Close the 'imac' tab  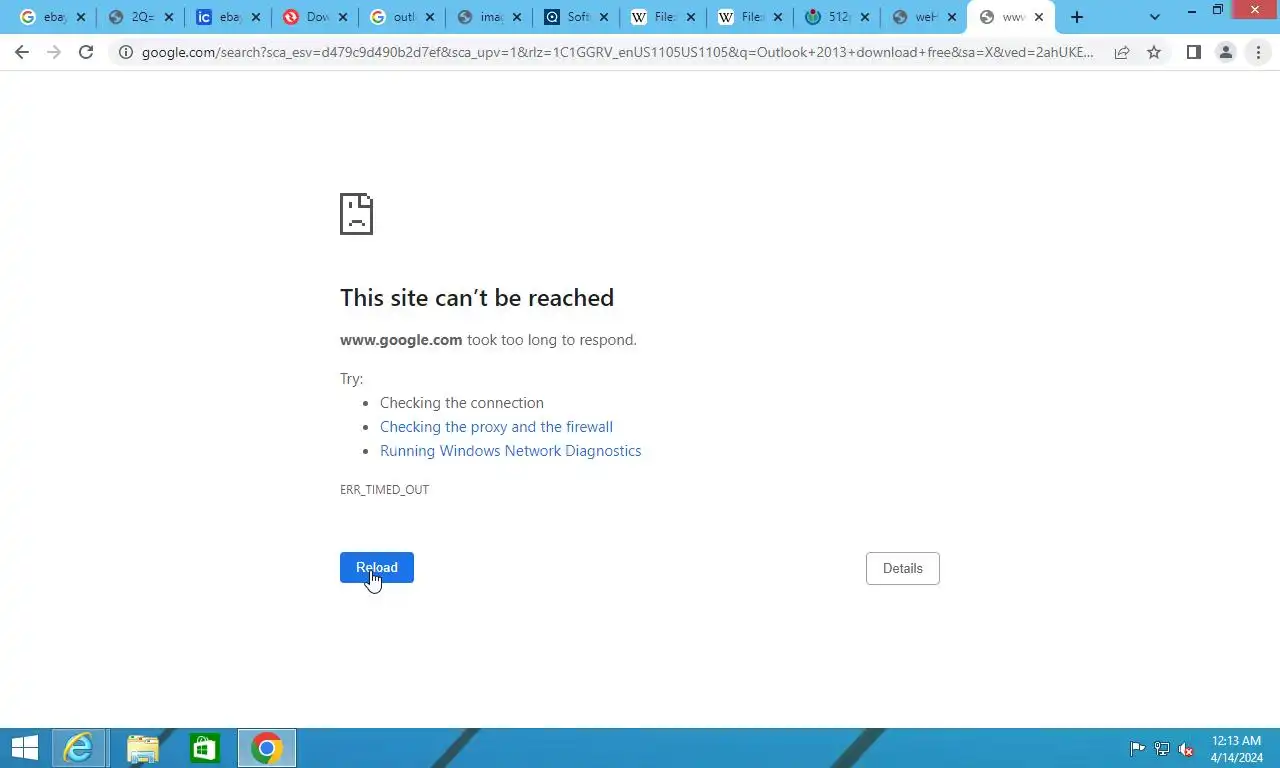coord(516,17)
